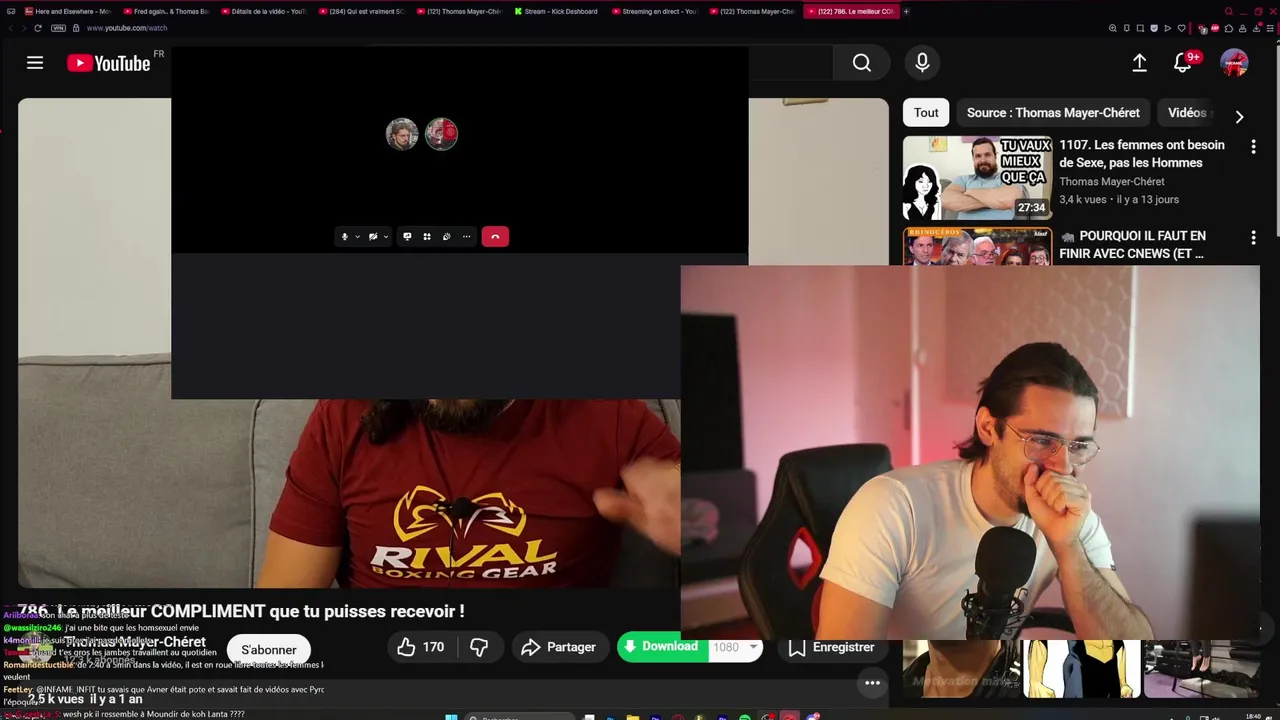Mute the microphone in call overlay
The image size is (1280, 720).
click(345, 237)
